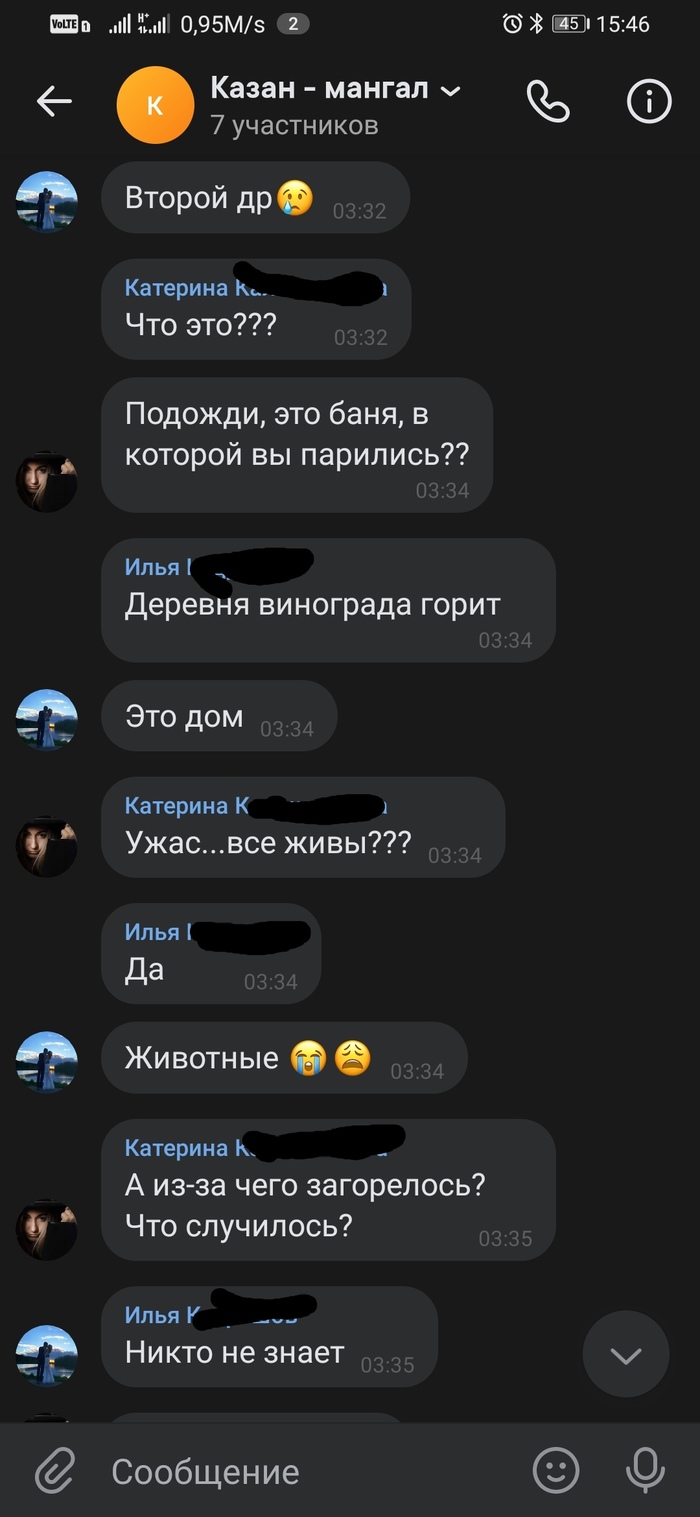Image resolution: width=700 pixels, height=1517 pixels.
Task: Tap the alarm clock status icon
Action: [x=512, y=24]
